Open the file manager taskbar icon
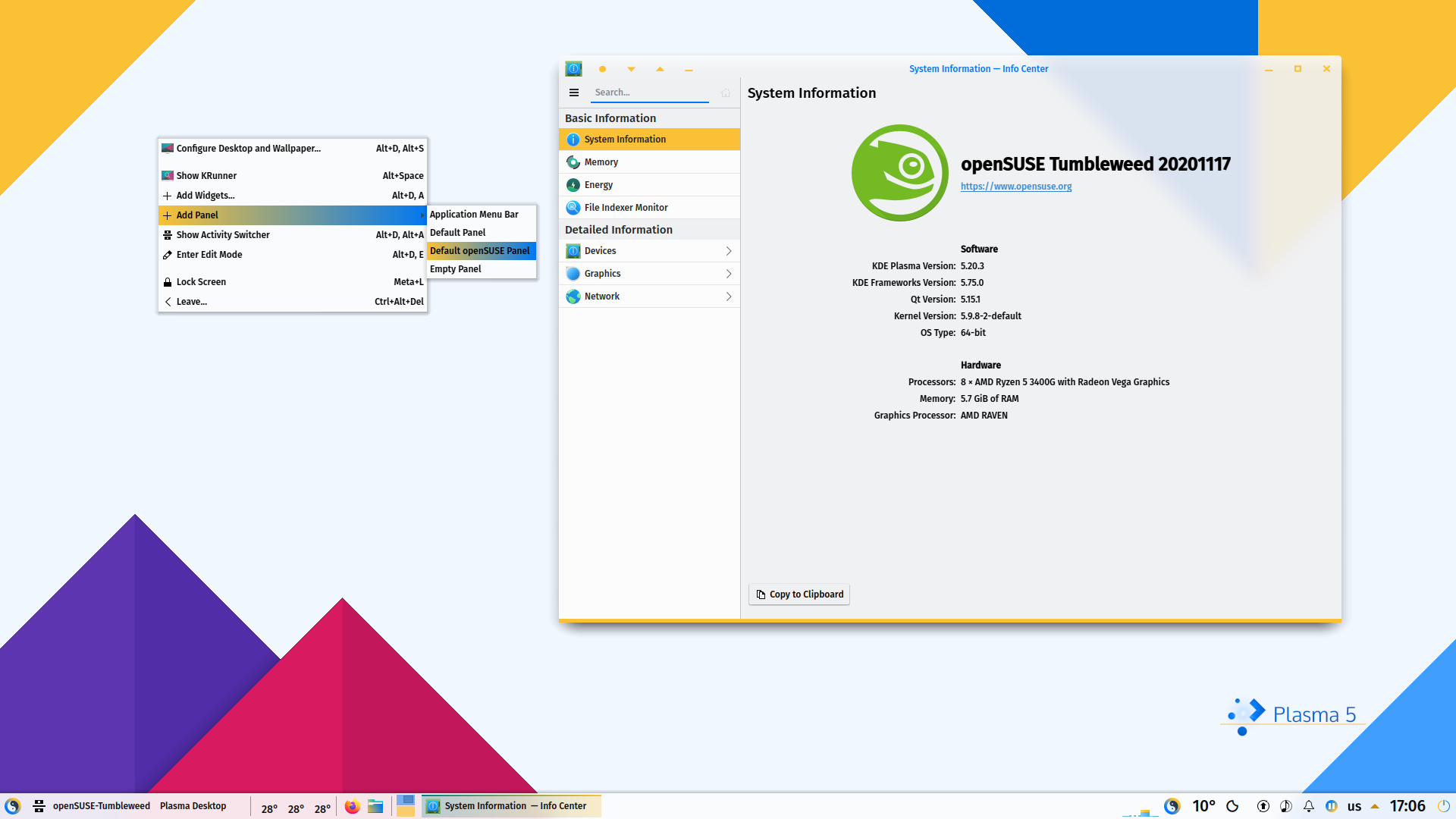The height and width of the screenshot is (819, 1456). click(x=375, y=806)
